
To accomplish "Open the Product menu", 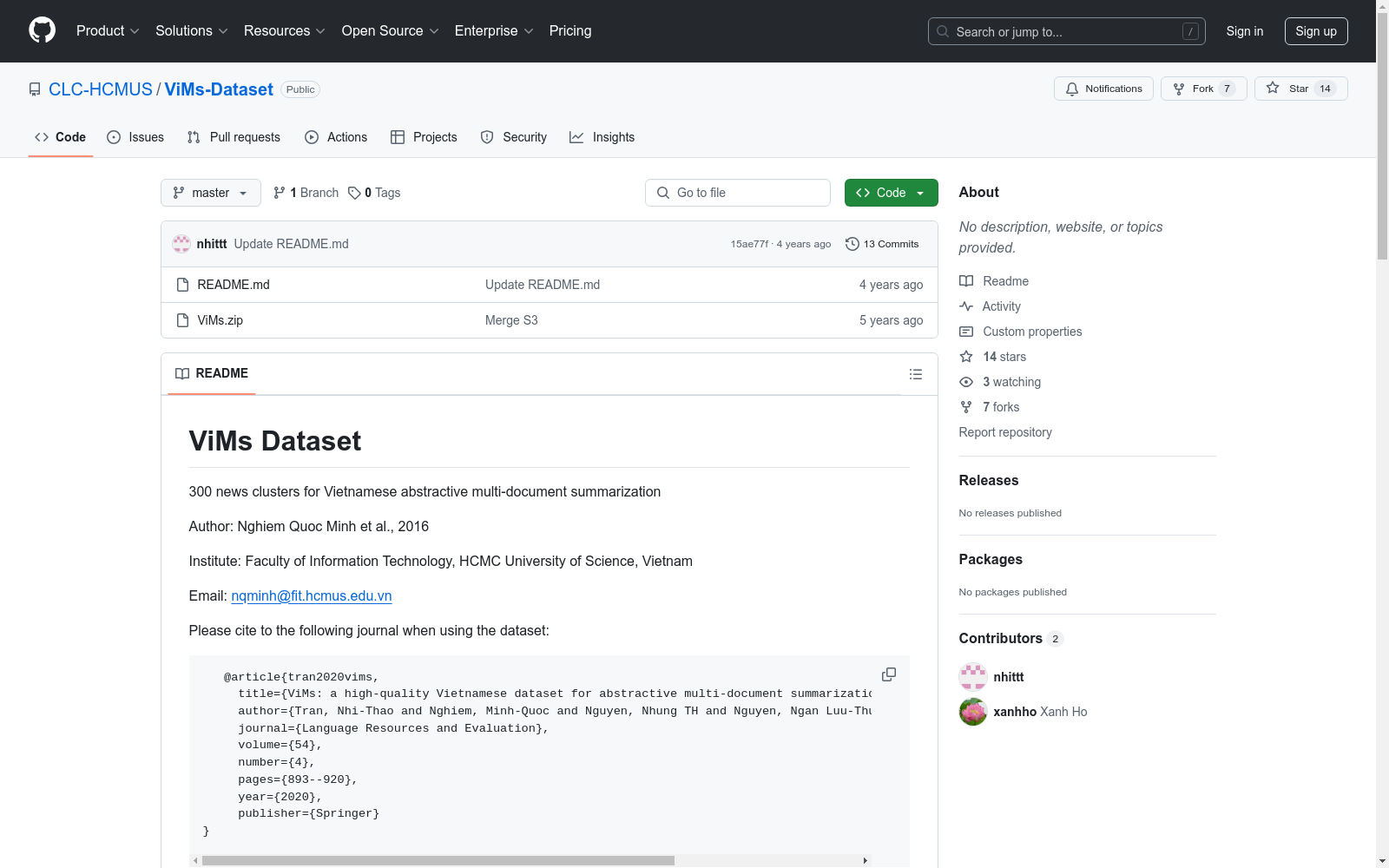I will point(108,31).
